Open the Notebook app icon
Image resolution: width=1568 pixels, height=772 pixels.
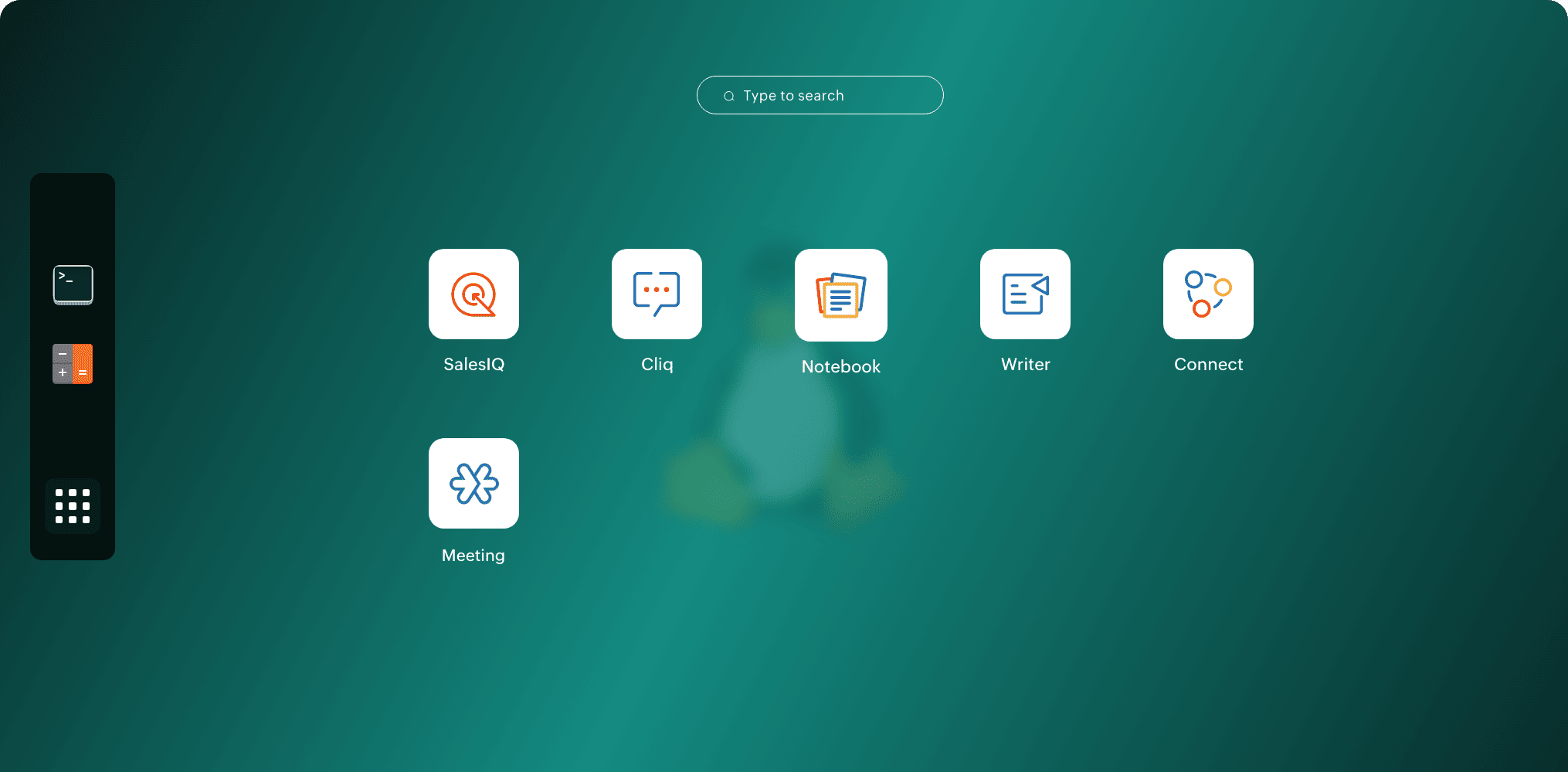840,295
